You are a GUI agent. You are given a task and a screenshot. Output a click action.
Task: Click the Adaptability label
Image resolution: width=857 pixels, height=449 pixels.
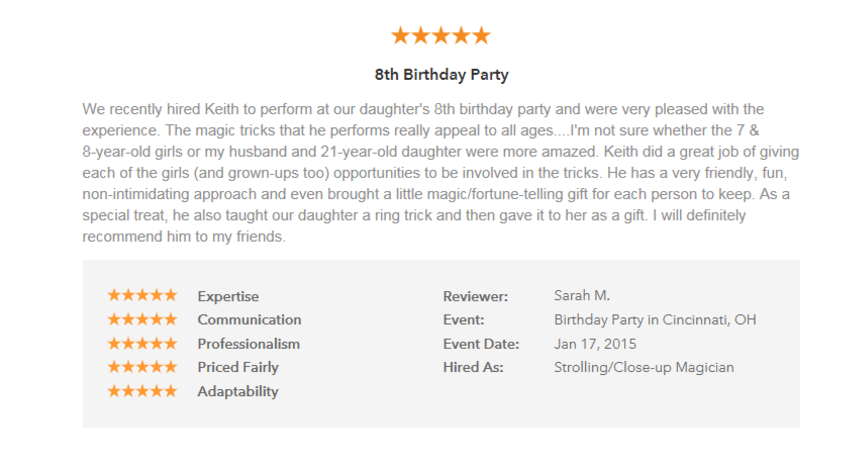click(x=238, y=391)
